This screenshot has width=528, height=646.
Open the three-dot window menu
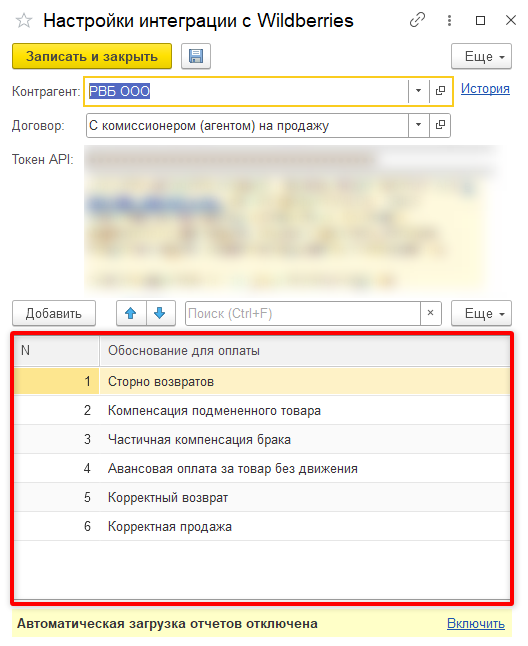tap(449, 20)
